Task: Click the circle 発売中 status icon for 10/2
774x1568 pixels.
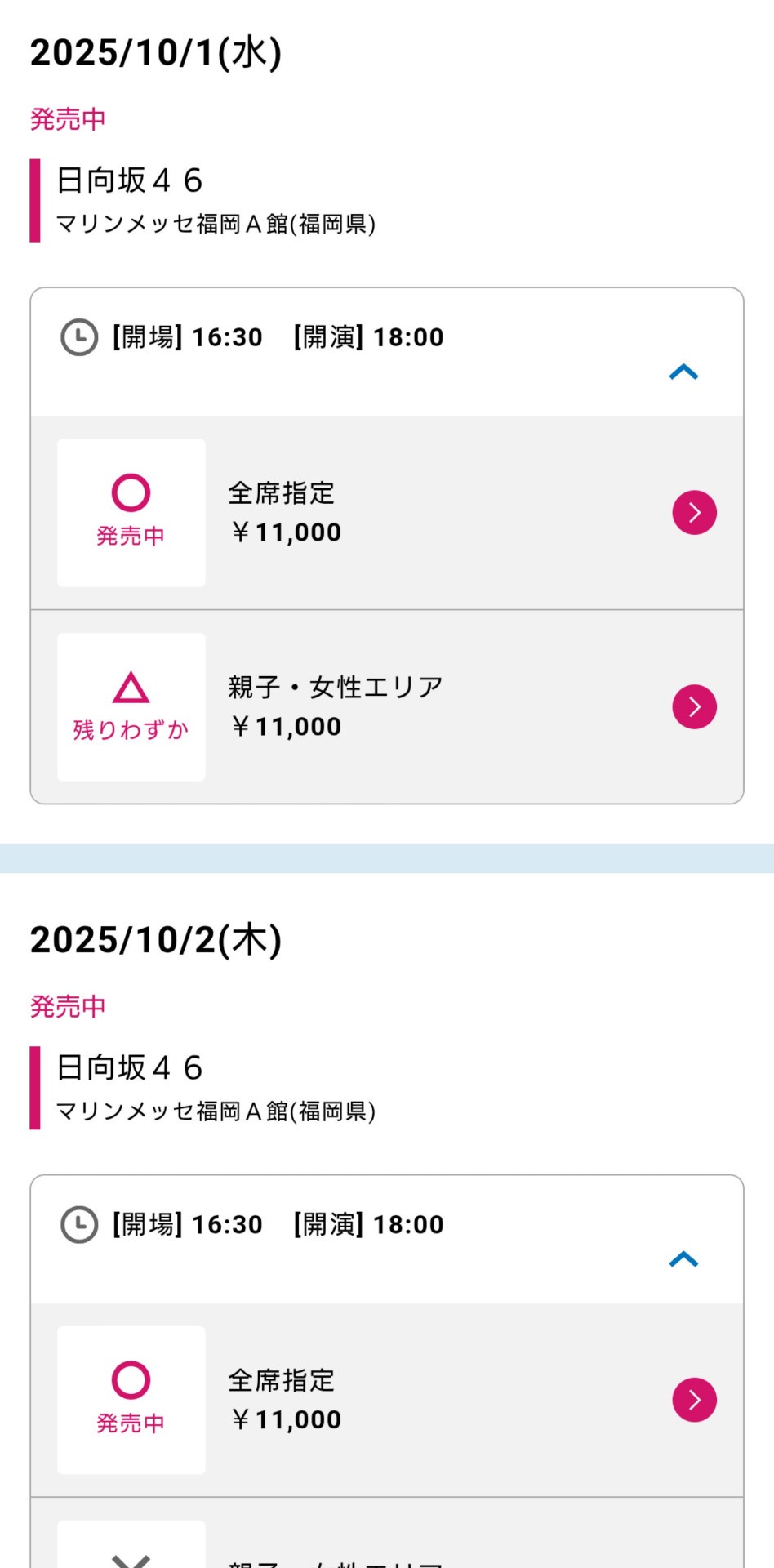Action: click(131, 1380)
